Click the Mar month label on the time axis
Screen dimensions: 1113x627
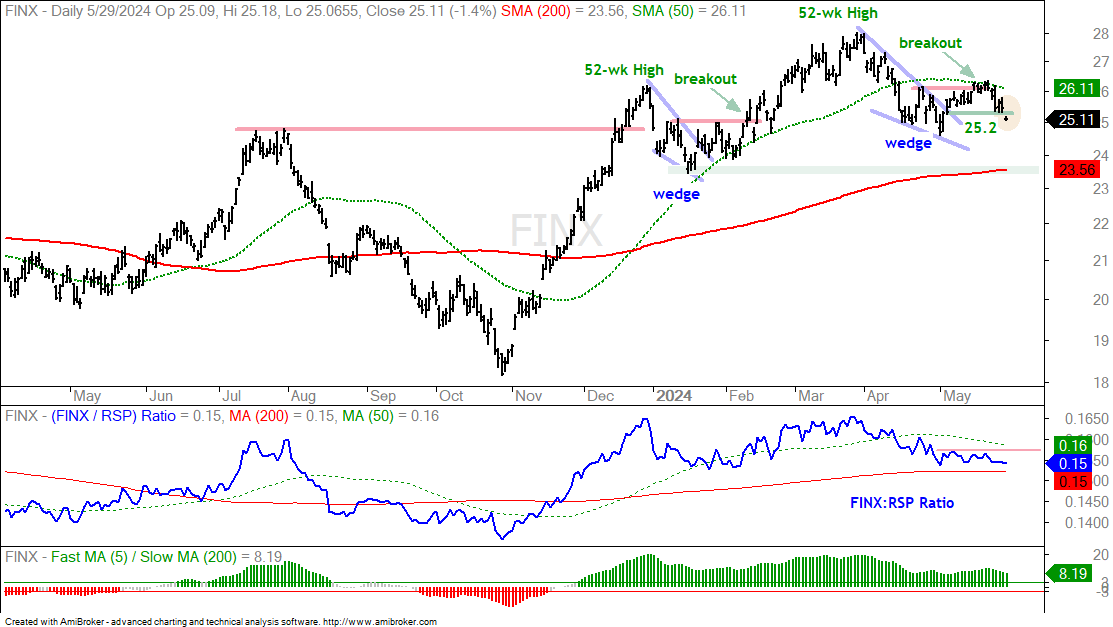click(x=811, y=396)
